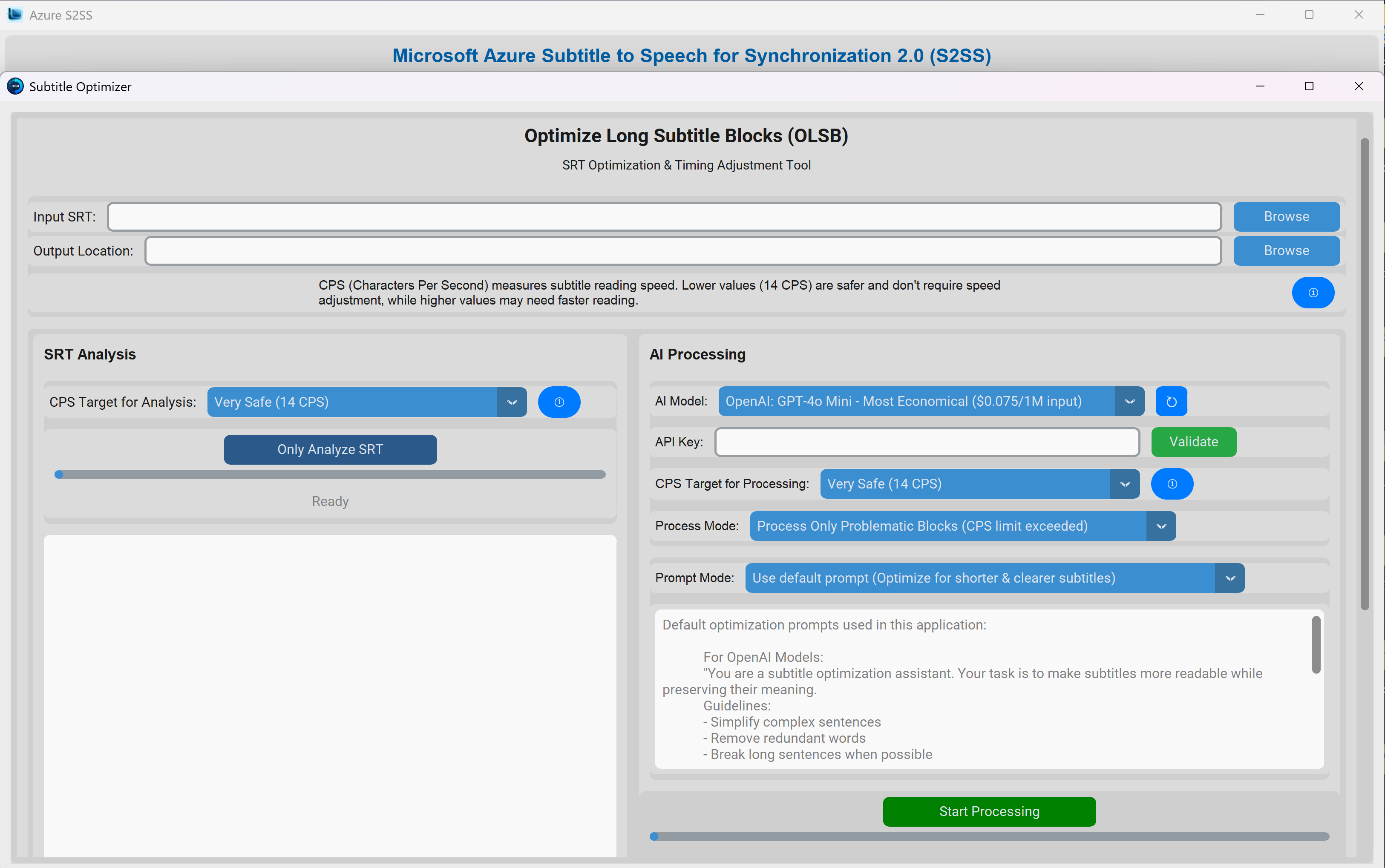Click the Azure S2SS app icon in title bar
Viewport: 1385px width, 868px height.
15,15
